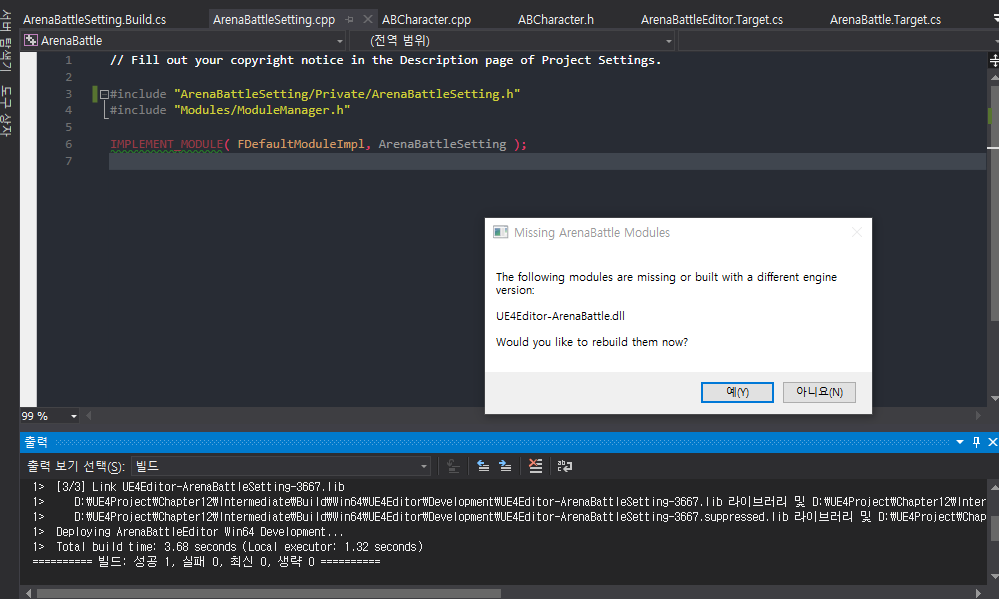This screenshot has height=599, width=999.
Task: Click UE4Editor-ArenaBattle.dll text in dialog
Action: click(x=560, y=316)
